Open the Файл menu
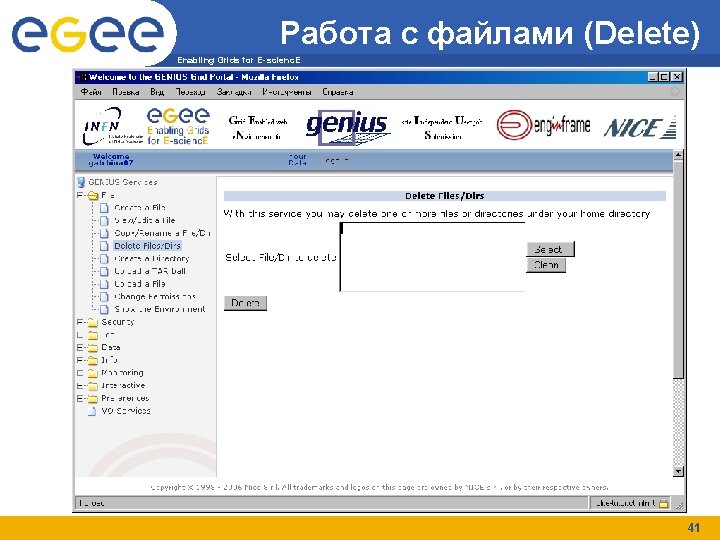Screen dimensions: 720x540 tap(91, 92)
